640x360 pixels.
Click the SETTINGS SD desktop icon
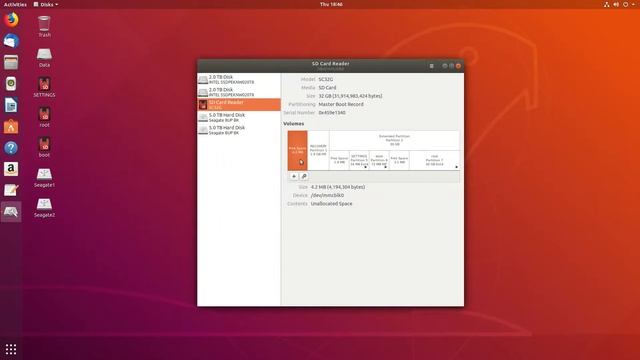(x=44, y=87)
